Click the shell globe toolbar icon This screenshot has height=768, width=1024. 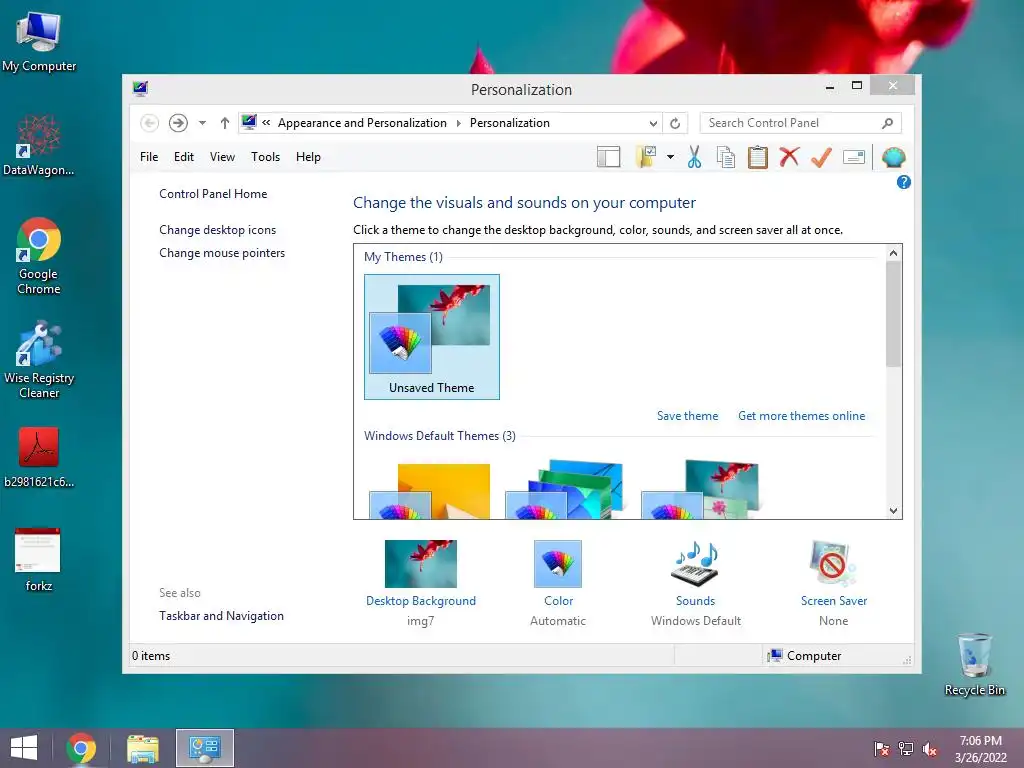[x=893, y=157]
